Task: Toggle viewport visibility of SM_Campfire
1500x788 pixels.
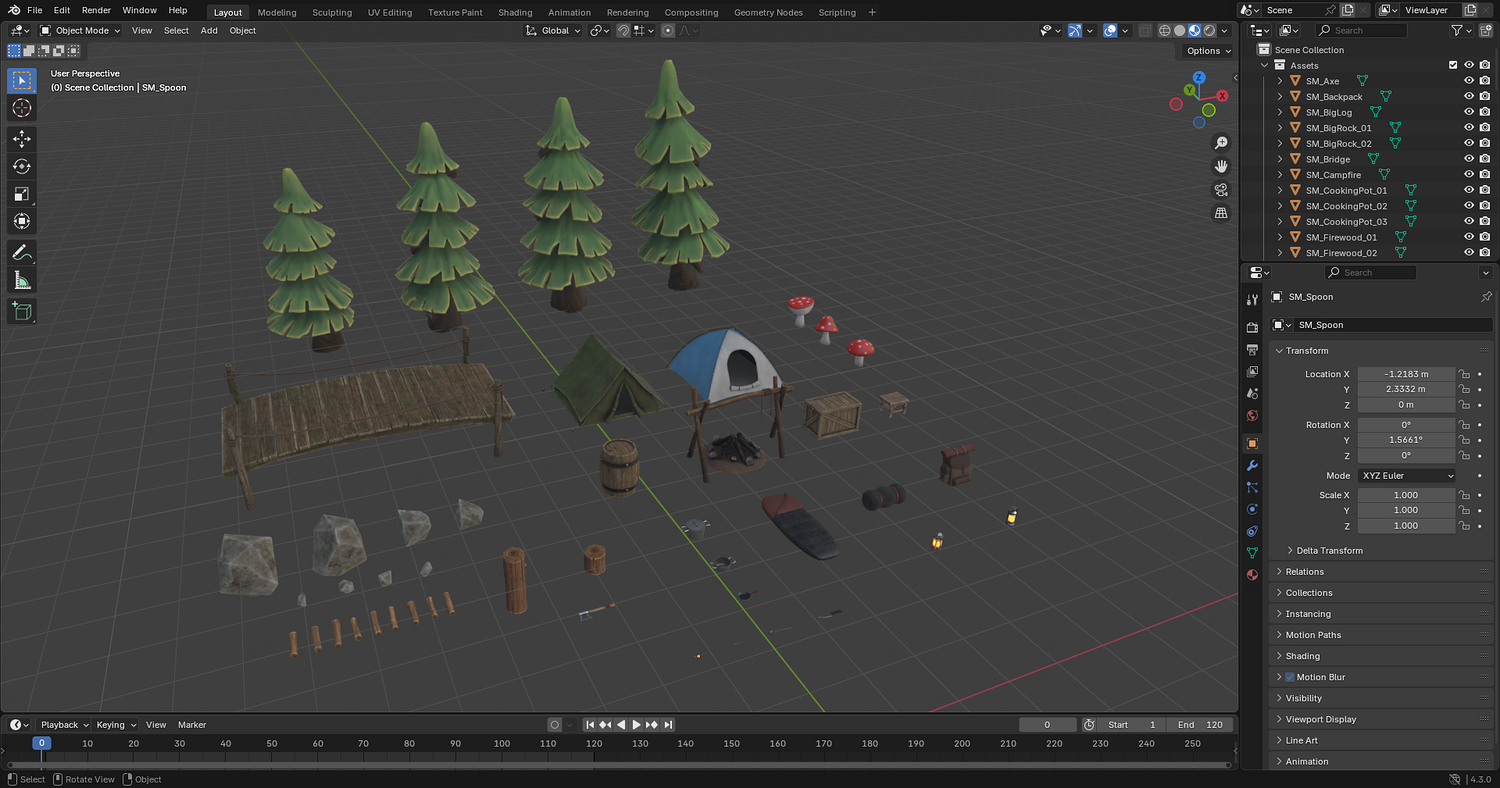Action: (x=1469, y=175)
